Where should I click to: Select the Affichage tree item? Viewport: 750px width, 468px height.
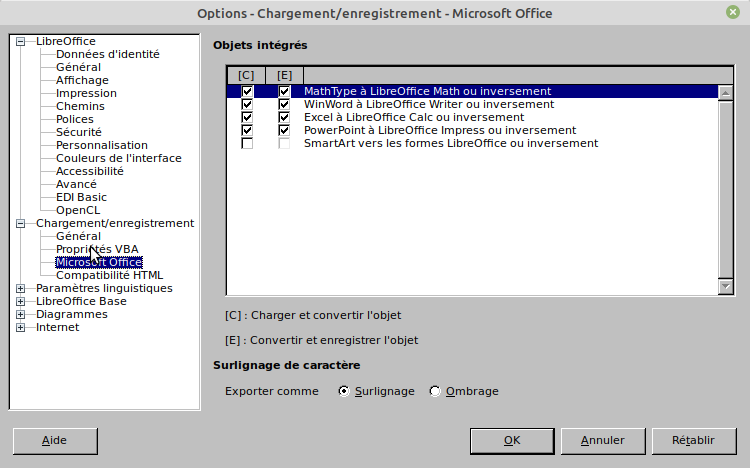82,80
